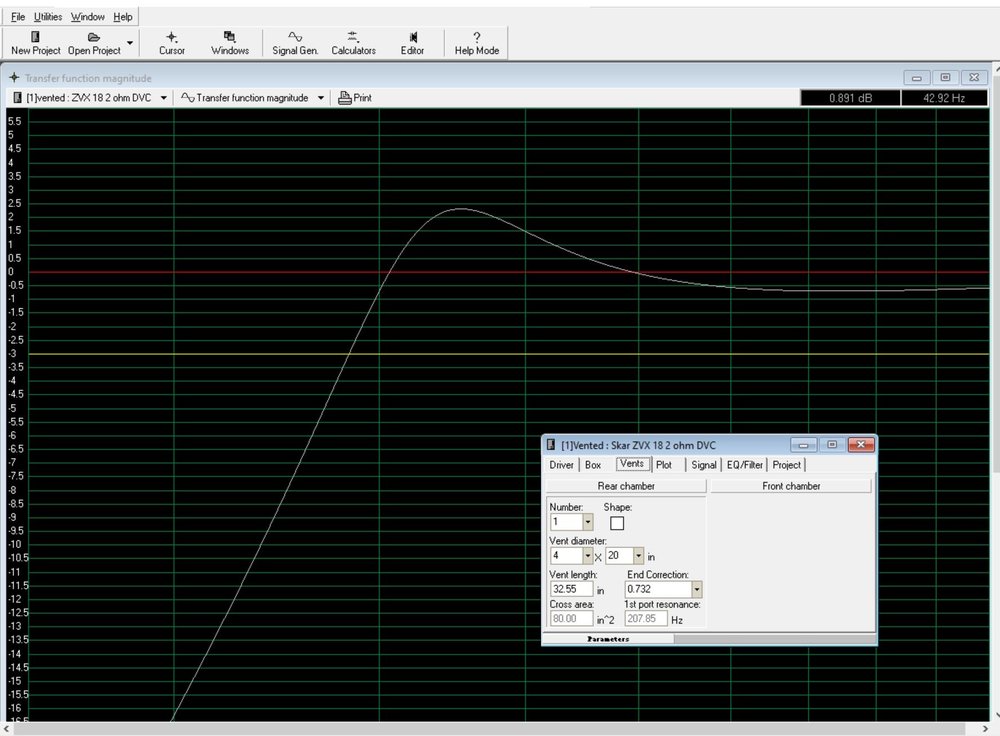The width and height of the screenshot is (1000, 736).
Task: Open the File menu
Action: (18, 17)
